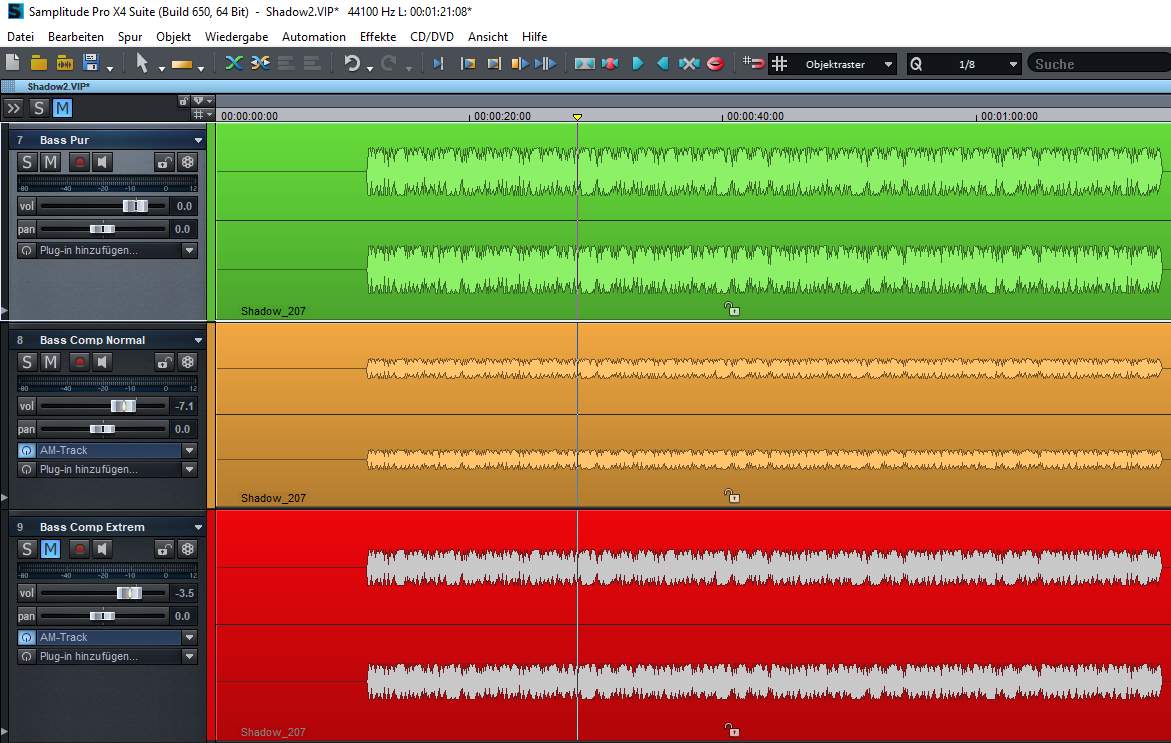This screenshot has width=1171, height=743.
Task: Open the Effekte menu
Action: 378,36
